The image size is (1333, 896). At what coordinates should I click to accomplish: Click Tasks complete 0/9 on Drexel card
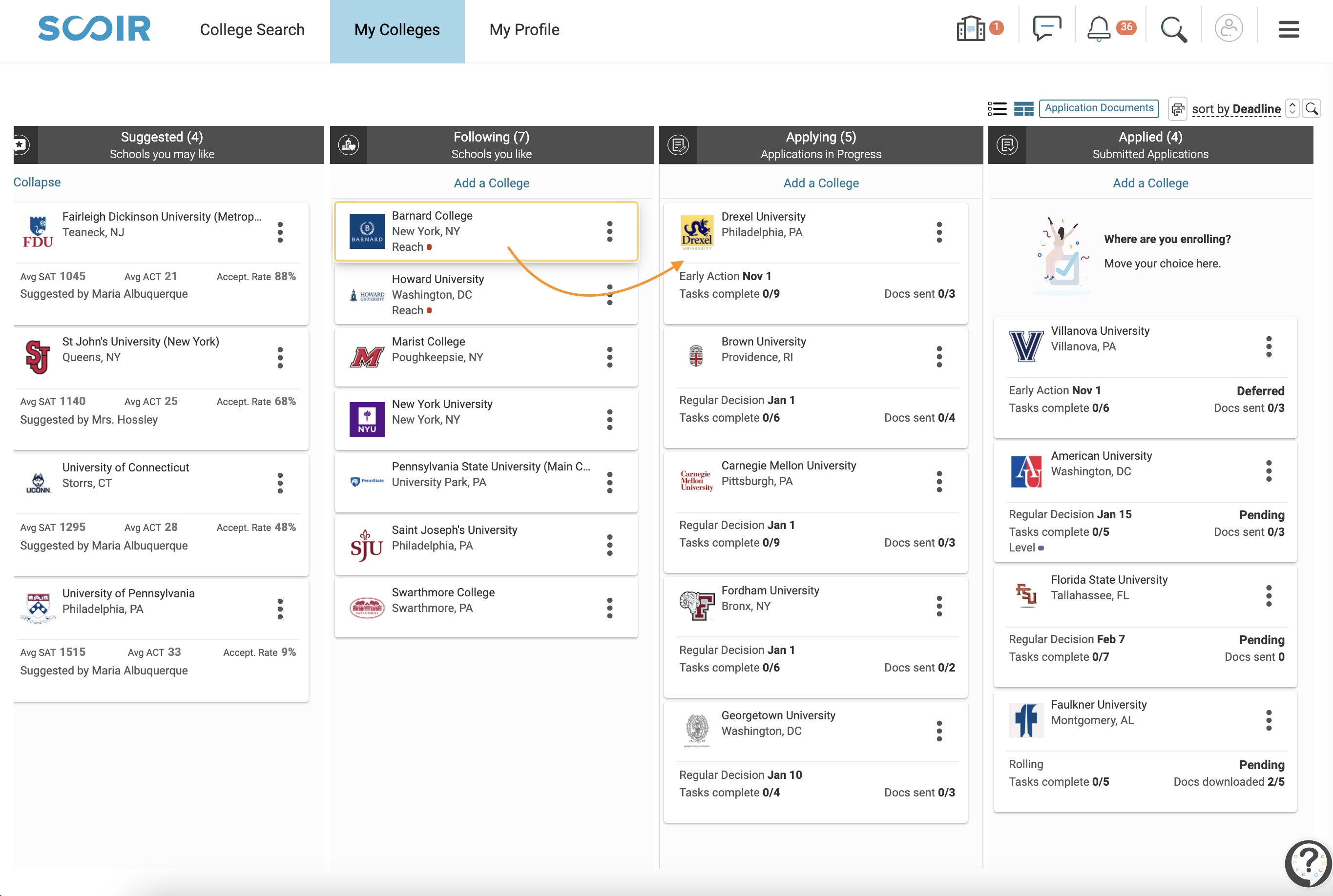(729, 294)
